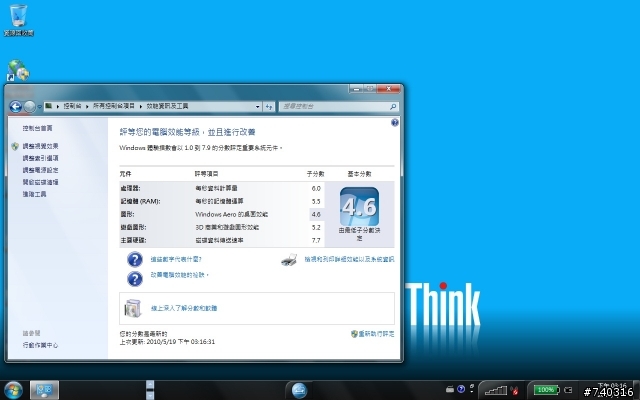Open 行動作業中心 link at sidebar bottom
This screenshot has width=640, height=400.
[40, 345]
